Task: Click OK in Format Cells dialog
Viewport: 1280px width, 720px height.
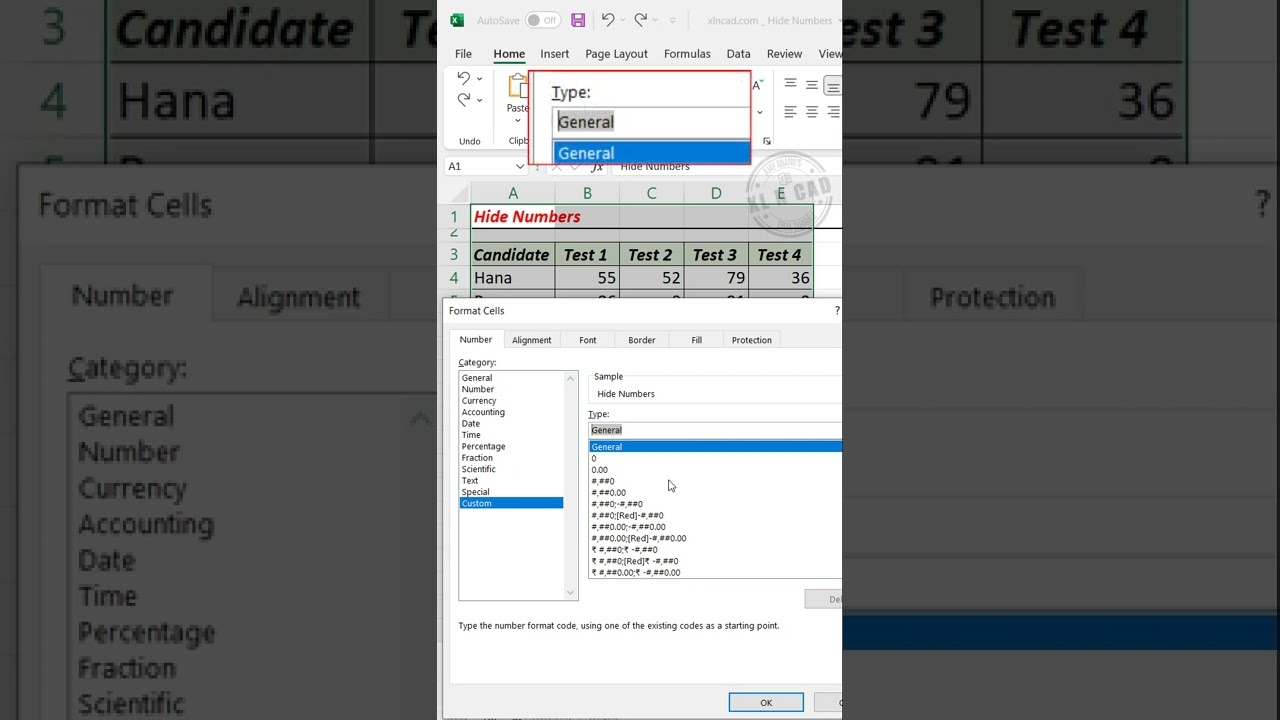Action: tap(766, 703)
